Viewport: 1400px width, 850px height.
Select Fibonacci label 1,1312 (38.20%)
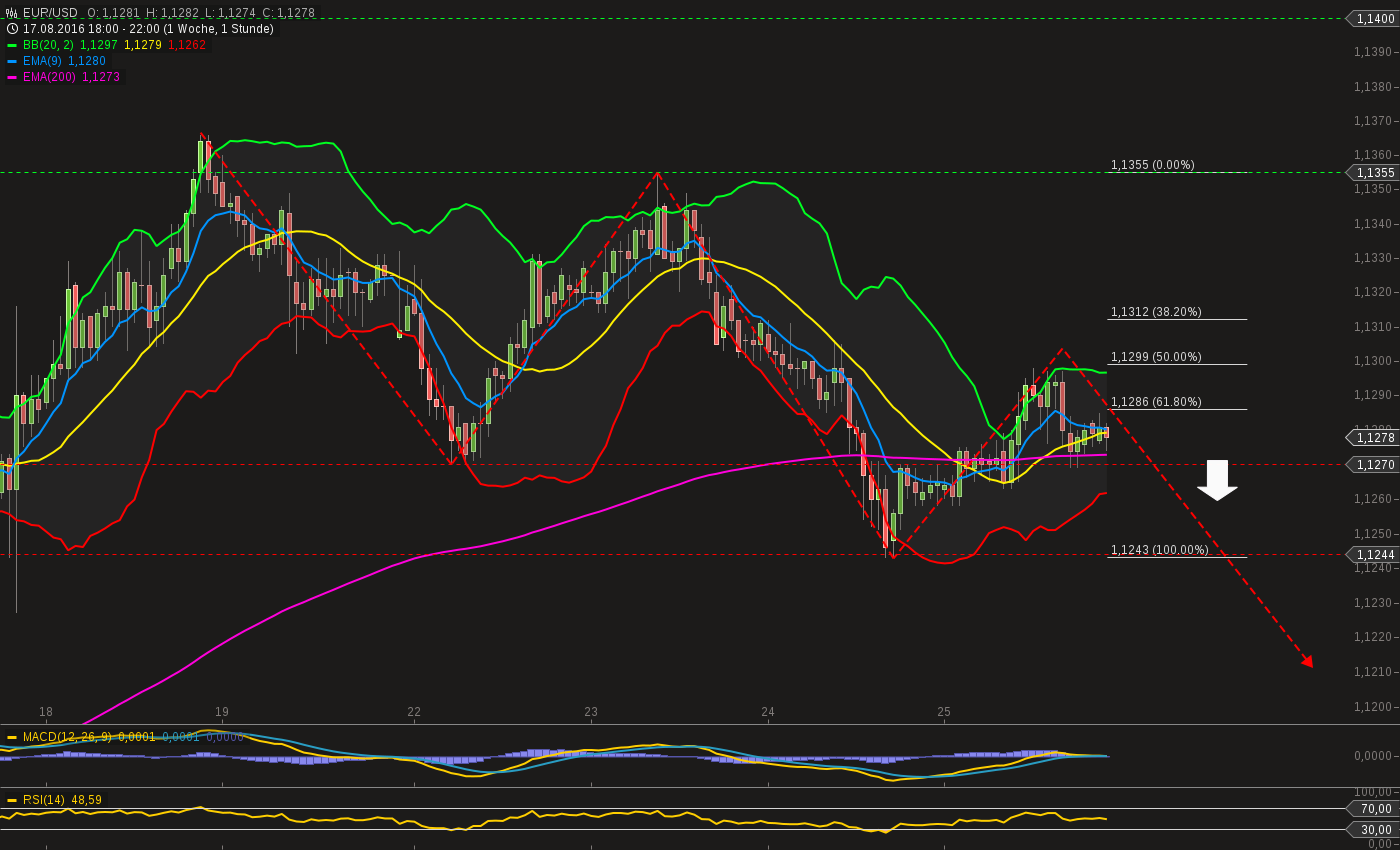click(1156, 312)
